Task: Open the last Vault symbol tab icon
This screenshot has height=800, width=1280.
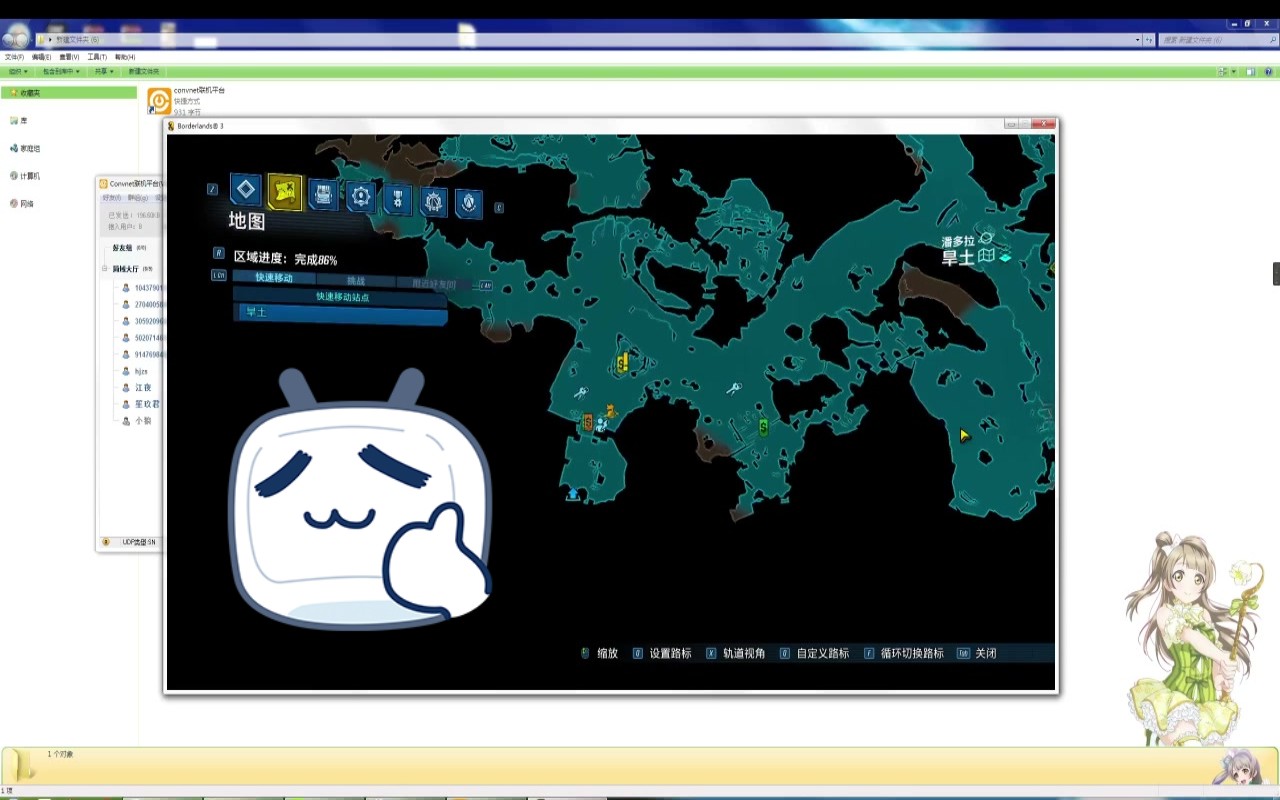Action: (469, 204)
